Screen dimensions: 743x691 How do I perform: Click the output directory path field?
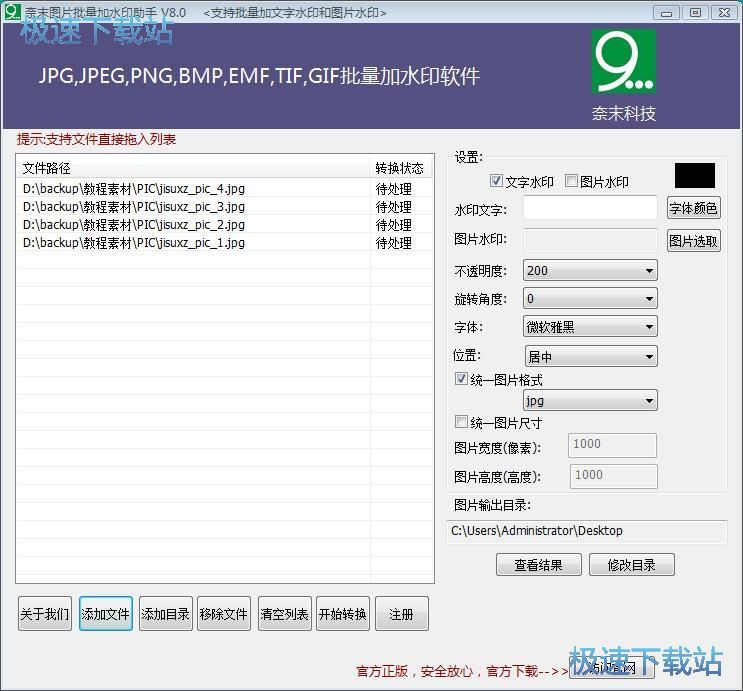click(x=587, y=531)
